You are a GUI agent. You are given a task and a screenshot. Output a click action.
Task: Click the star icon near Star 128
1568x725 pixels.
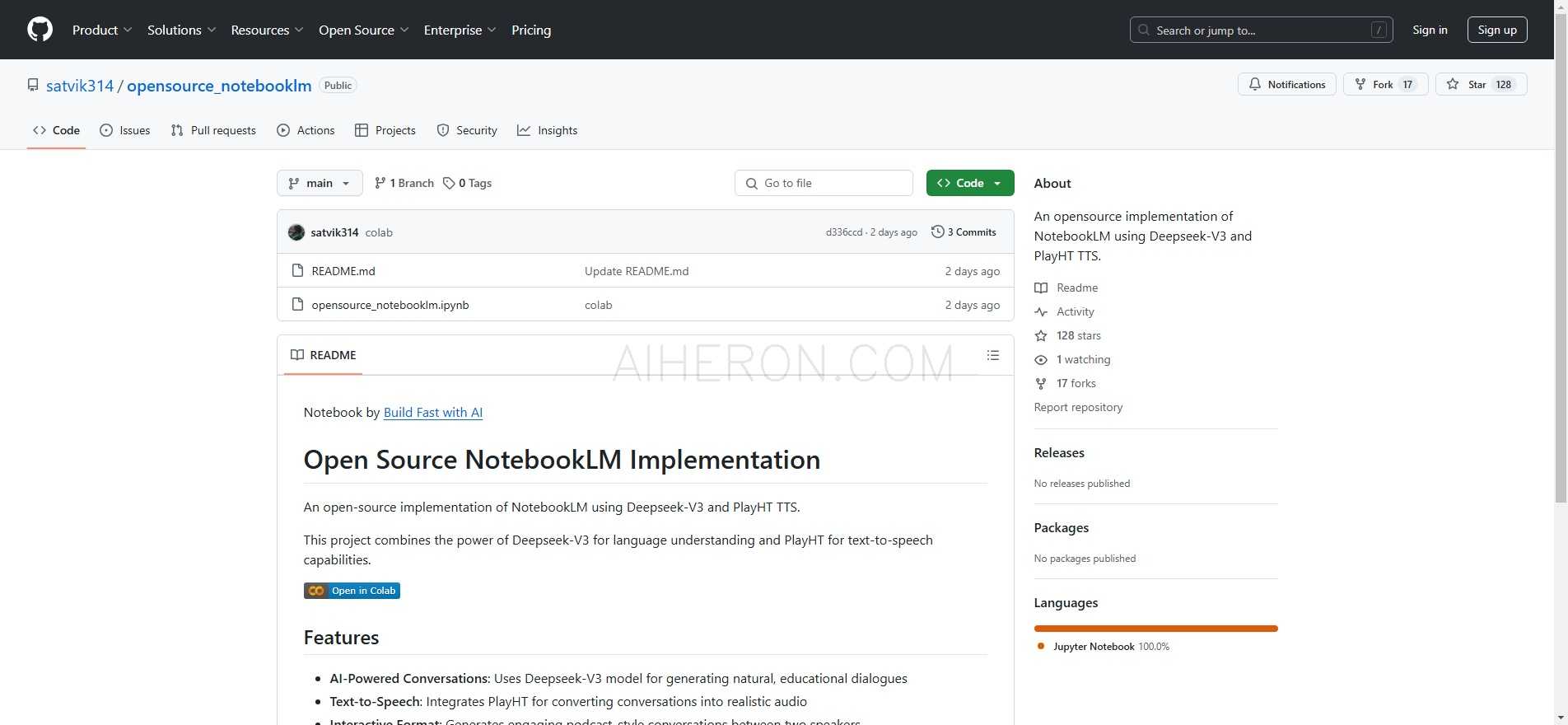click(1453, 84)
